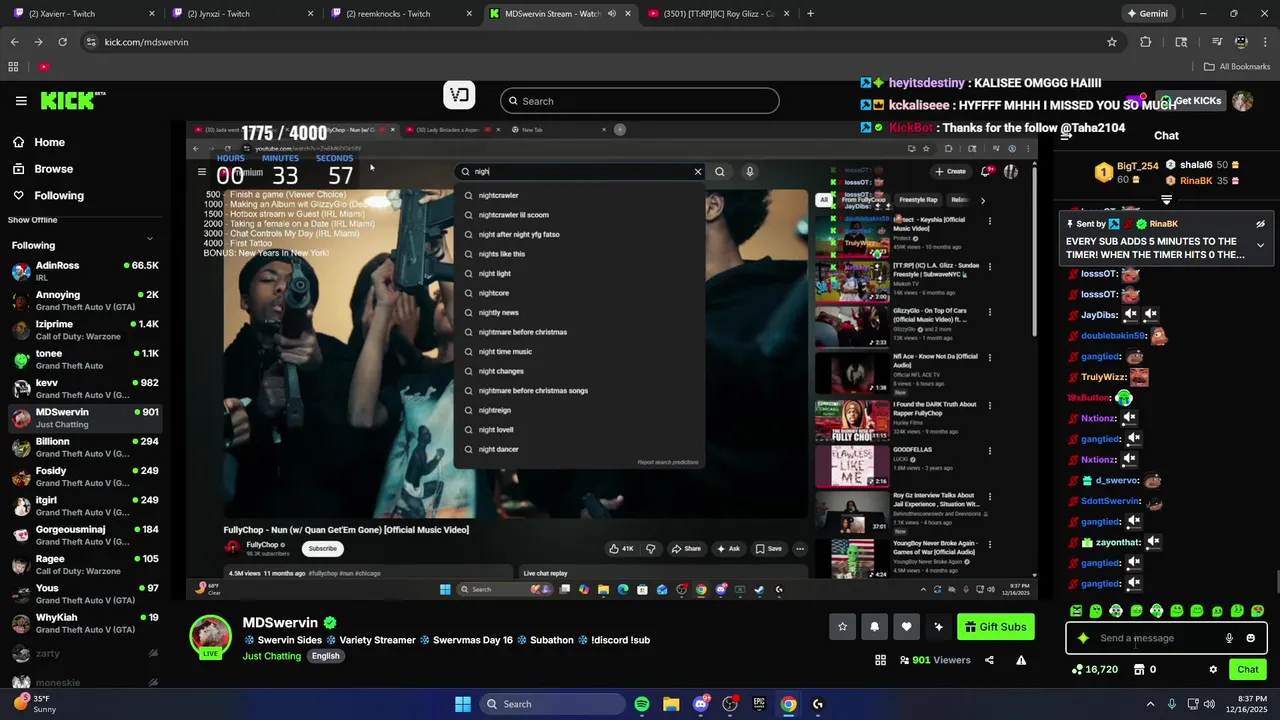Click MDSwervin's streamer avatar
Screen dimensions: 1280x720
(x=210, y=637)
